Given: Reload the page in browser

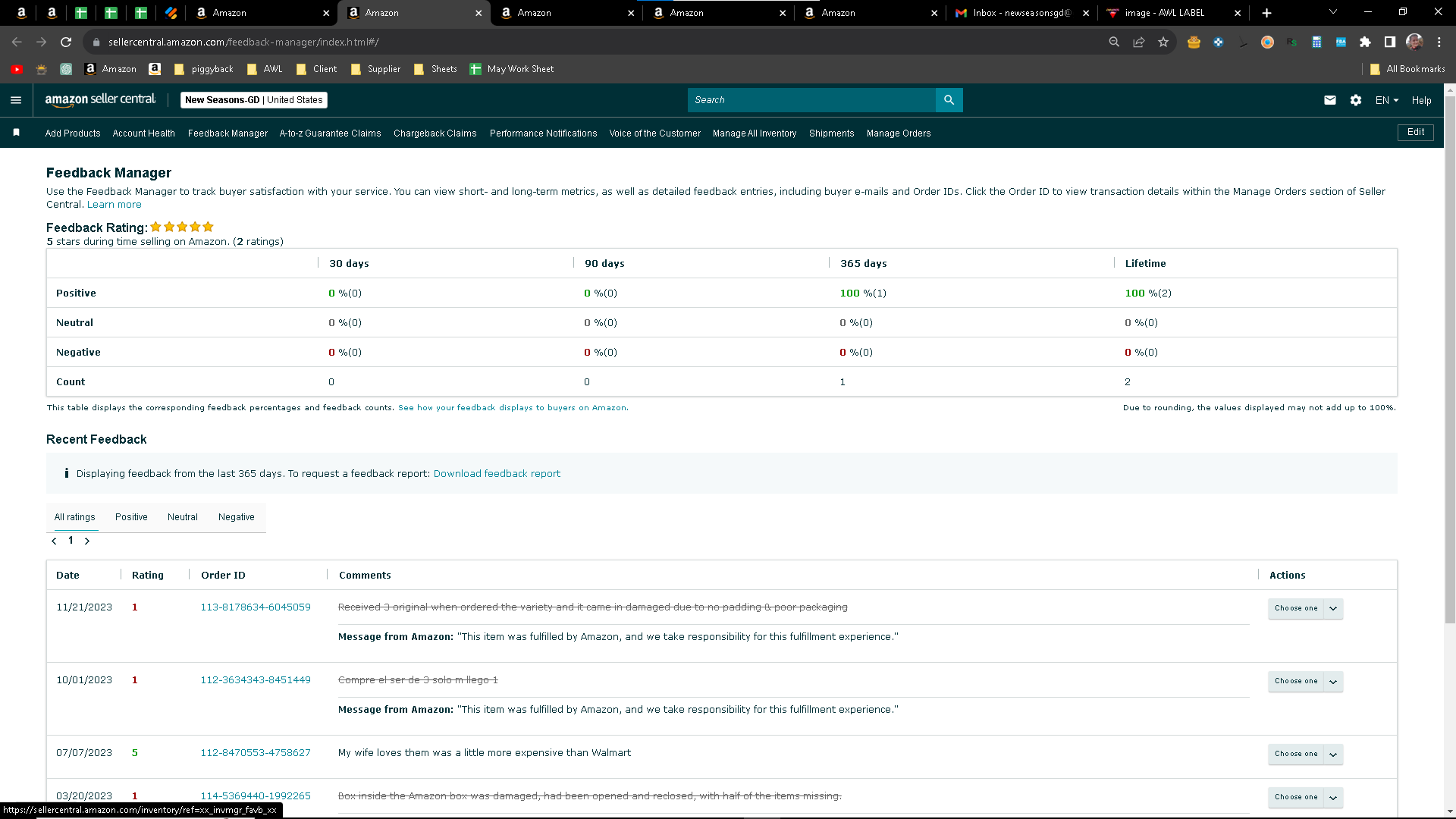Looking at the screenshot, I should 66,42.
